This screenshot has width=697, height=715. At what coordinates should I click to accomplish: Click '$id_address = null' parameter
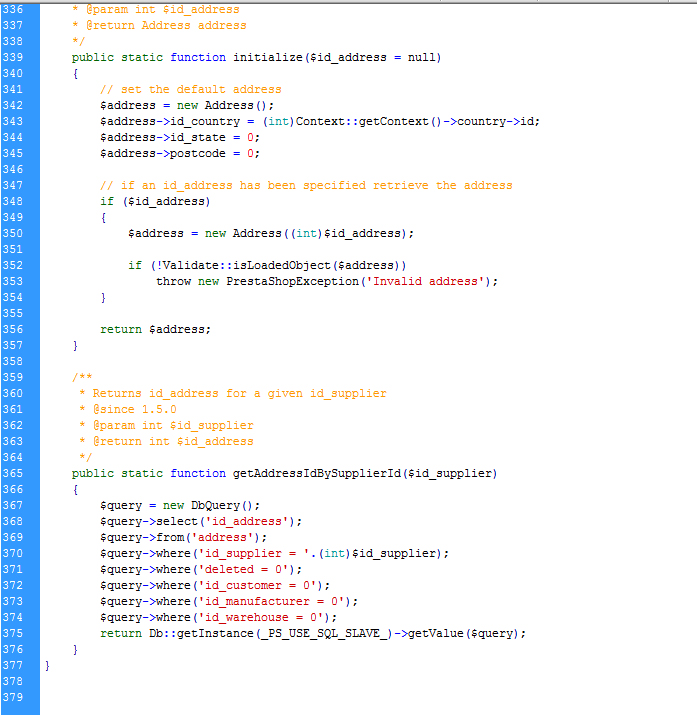pos(372,57)
